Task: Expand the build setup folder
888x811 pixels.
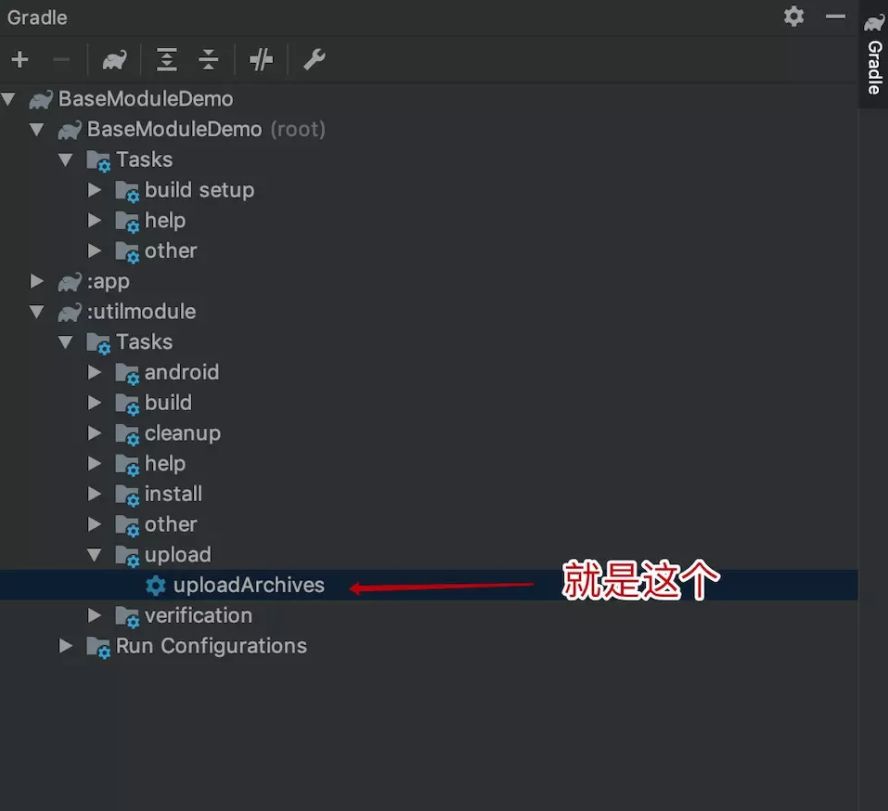Action: 95,190
